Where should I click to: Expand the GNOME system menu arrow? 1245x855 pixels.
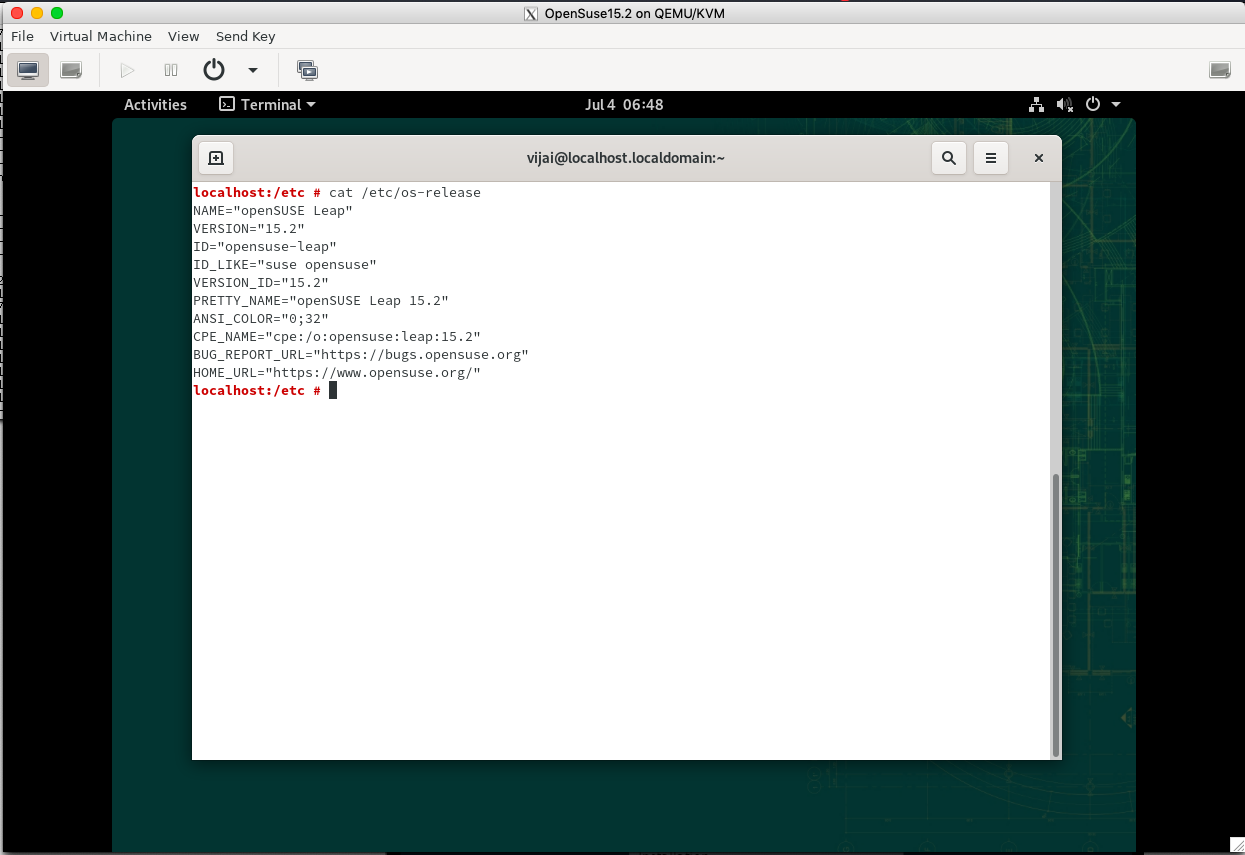[x=1116, y=104]
